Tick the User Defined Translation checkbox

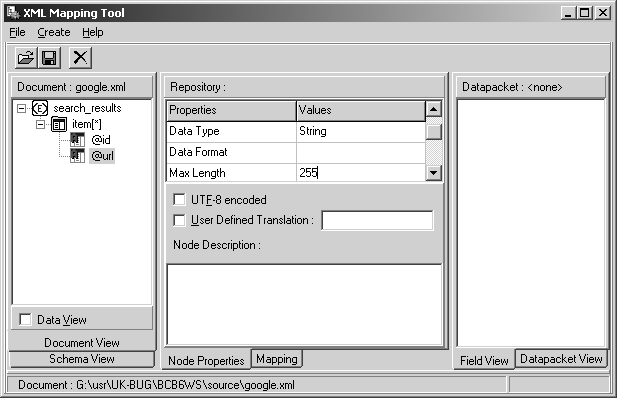click(179, 220)
